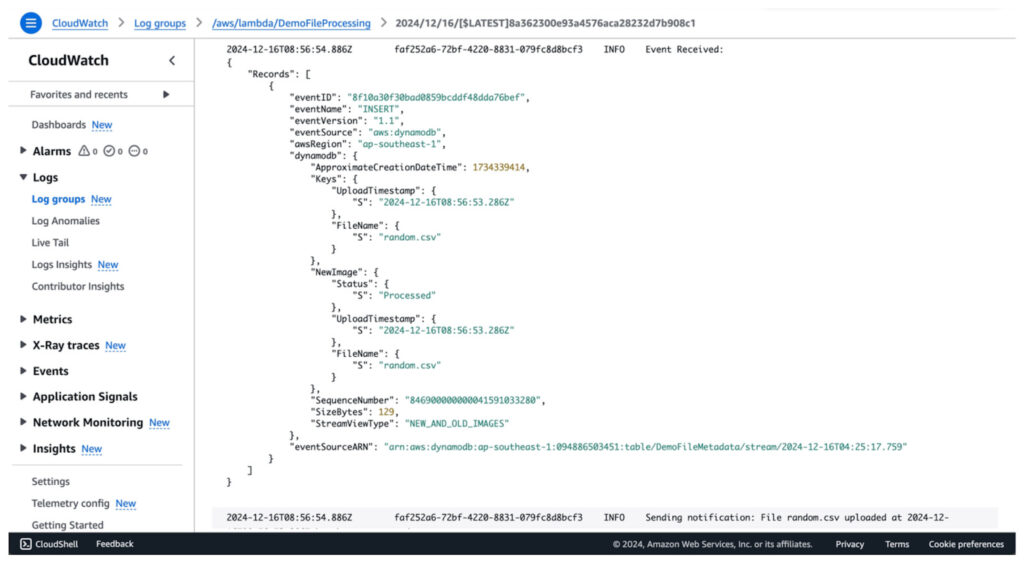Click the Feedback button in the footer
1024x563 pixels.
[114, 543]
